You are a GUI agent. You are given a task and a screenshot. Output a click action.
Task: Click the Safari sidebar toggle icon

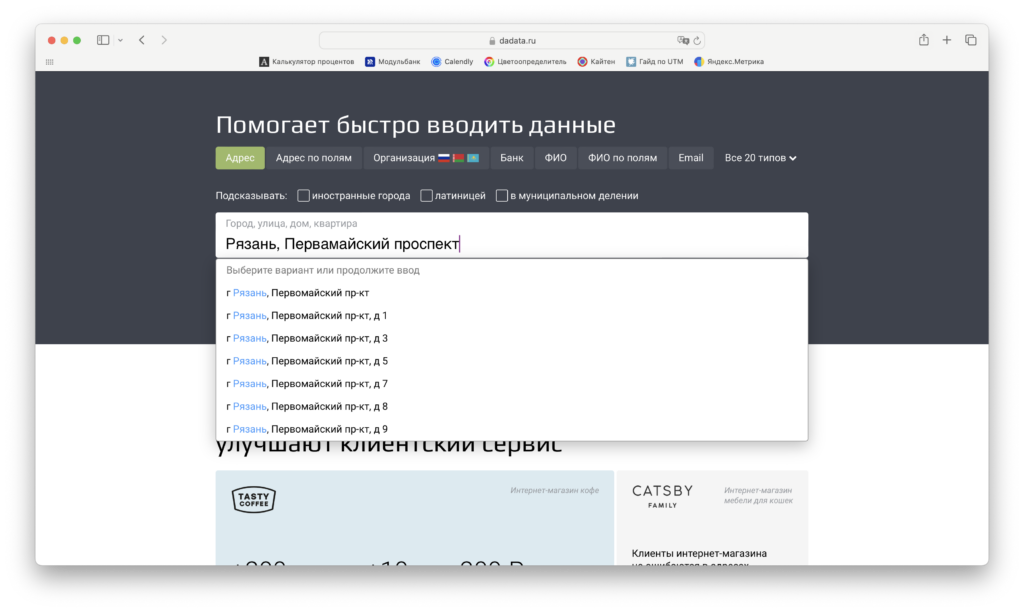pos(103,40)
